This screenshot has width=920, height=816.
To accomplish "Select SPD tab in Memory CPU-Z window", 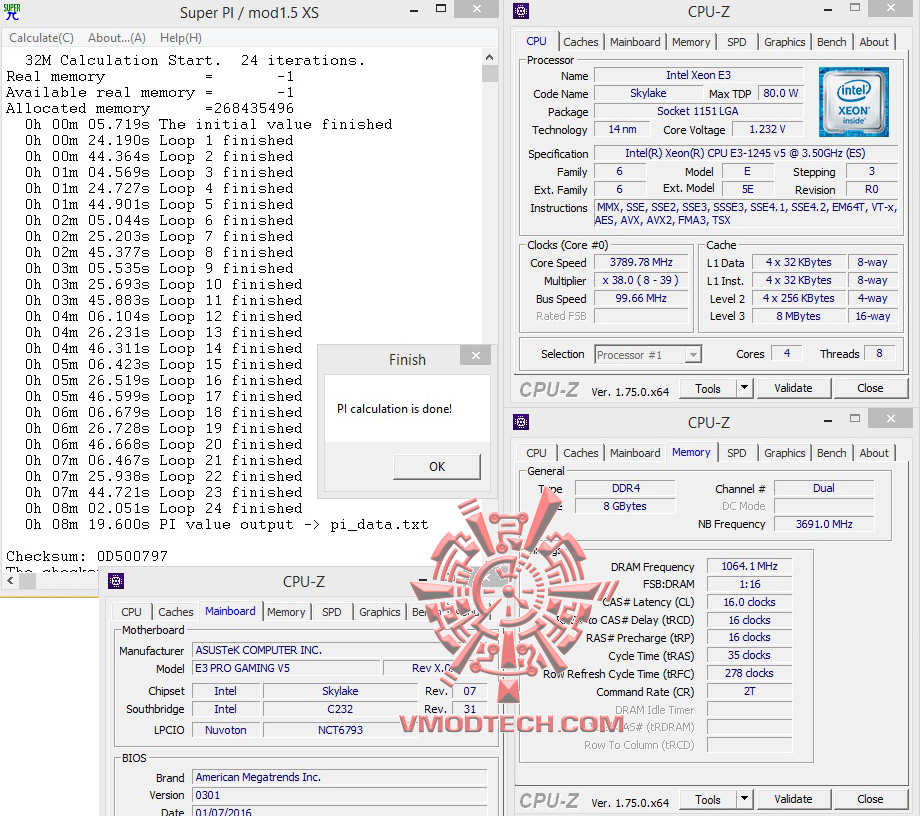I will pos(736,453).
